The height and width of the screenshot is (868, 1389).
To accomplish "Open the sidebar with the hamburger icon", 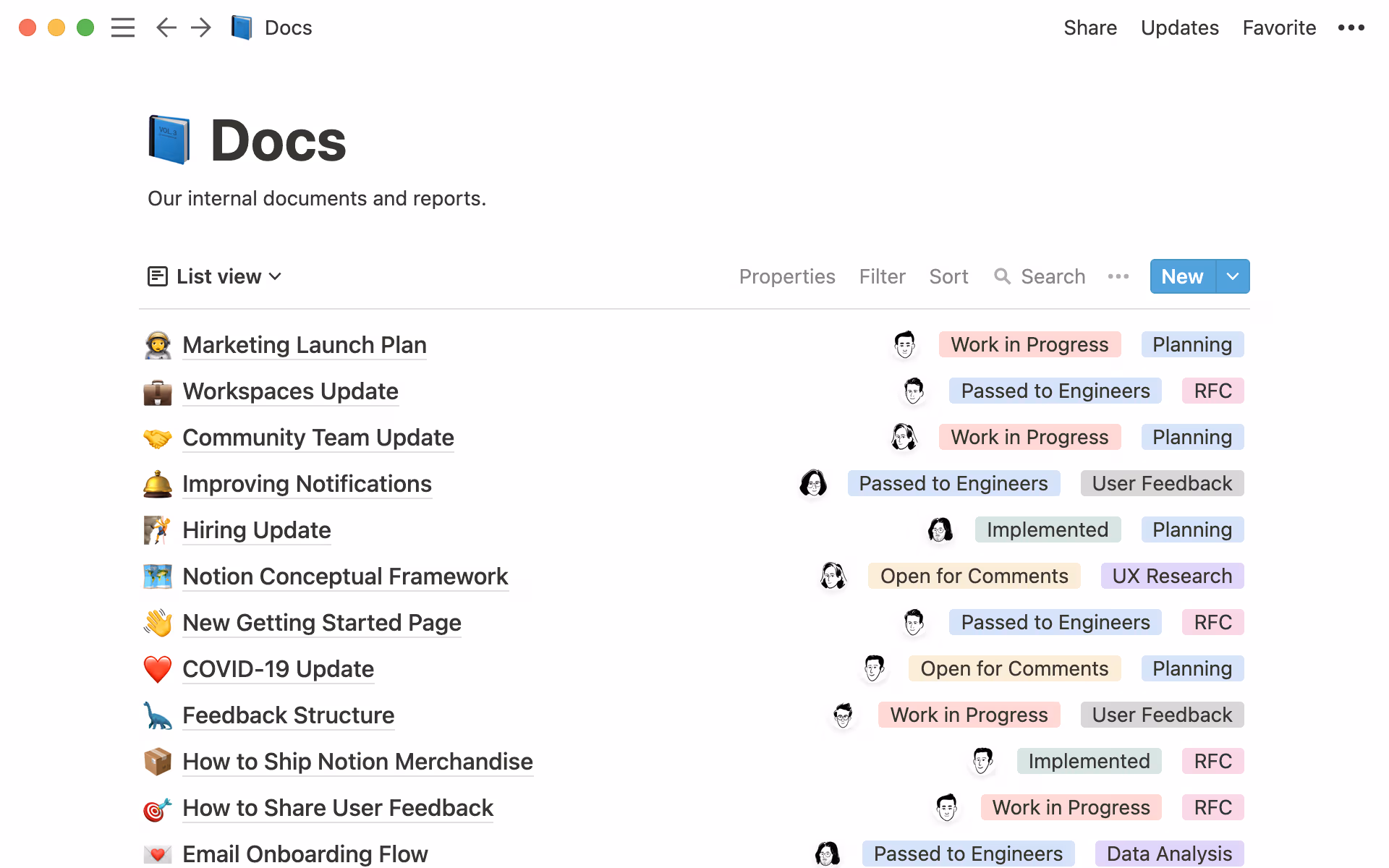I will (x=123, y=27).
